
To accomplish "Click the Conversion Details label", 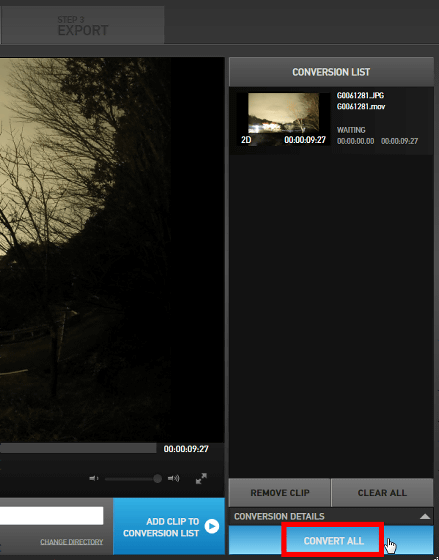I will tap(279, 516).
